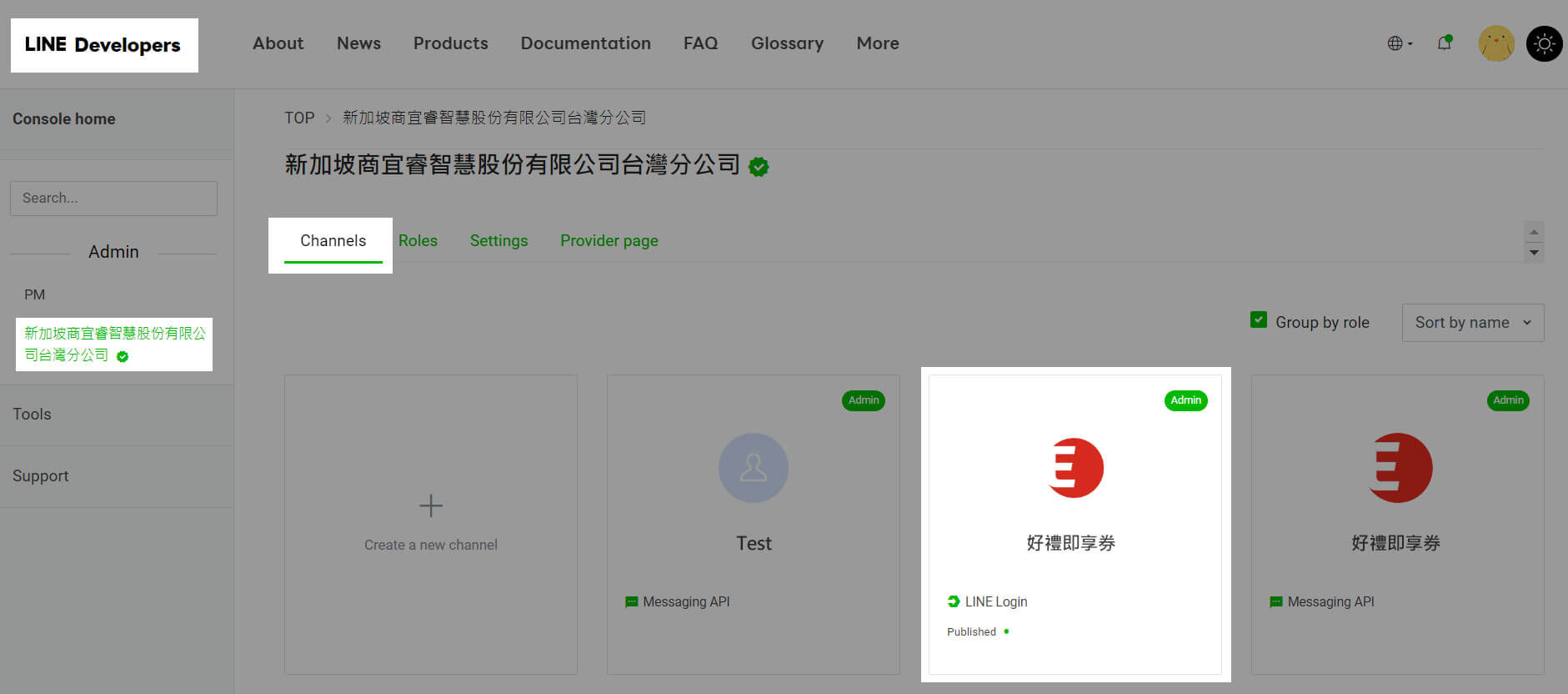
Task: Click the Test channel name
Action: [x=754, y=544]
